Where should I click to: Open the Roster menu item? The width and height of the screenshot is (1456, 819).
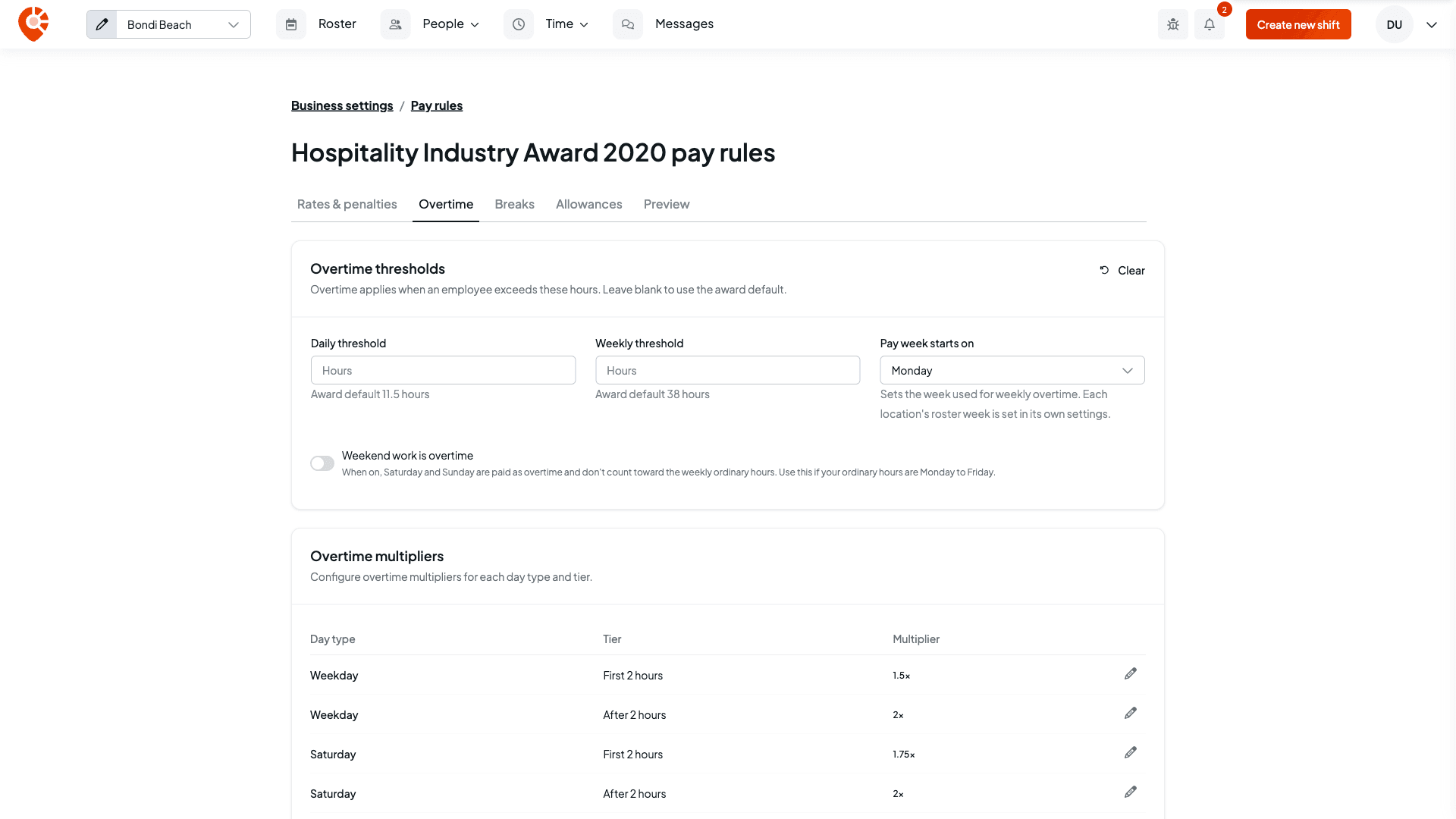coord(337,24)
